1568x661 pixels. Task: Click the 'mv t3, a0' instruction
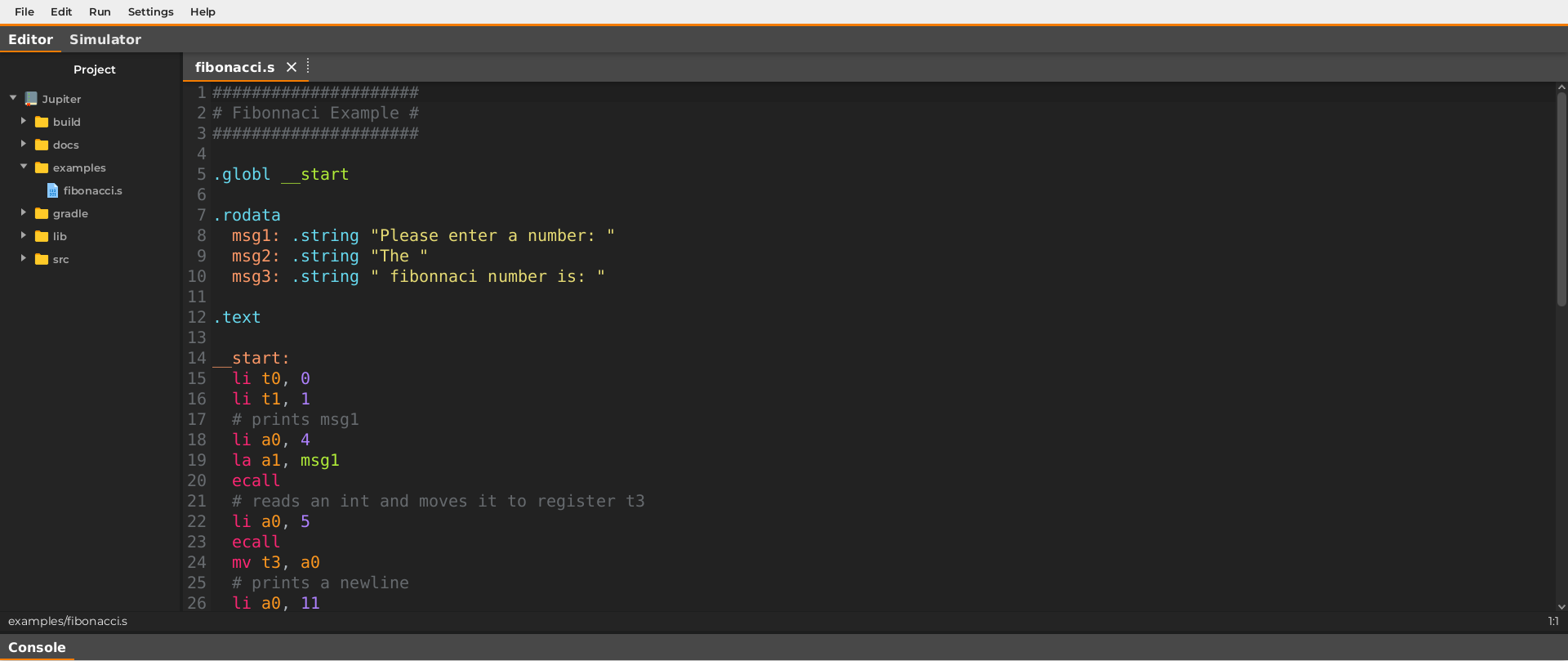click(276, 562)
